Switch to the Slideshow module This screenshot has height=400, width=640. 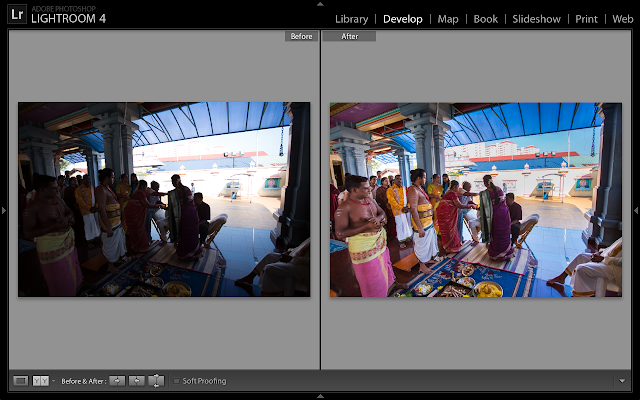tap(536, 19)
